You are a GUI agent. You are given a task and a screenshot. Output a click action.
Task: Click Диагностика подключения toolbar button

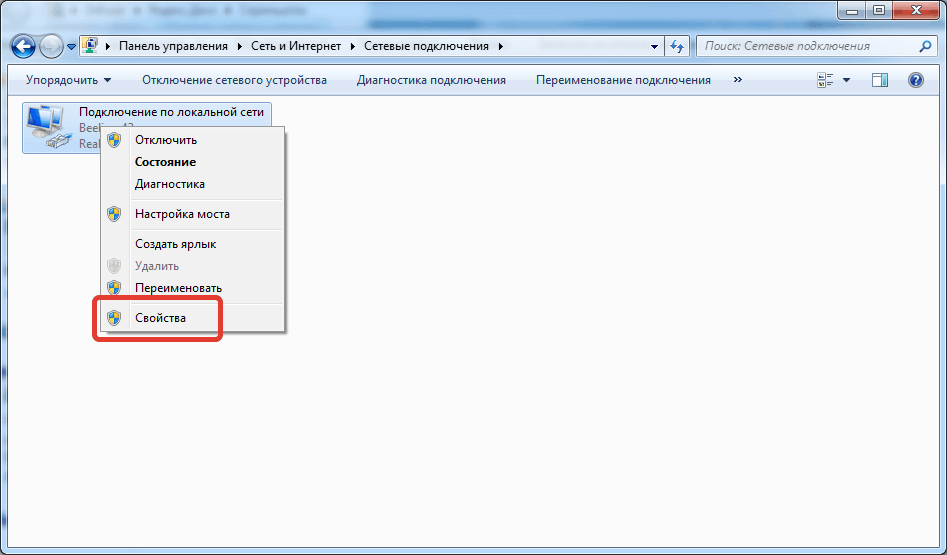pyautogui.click(x=431, y=80)
